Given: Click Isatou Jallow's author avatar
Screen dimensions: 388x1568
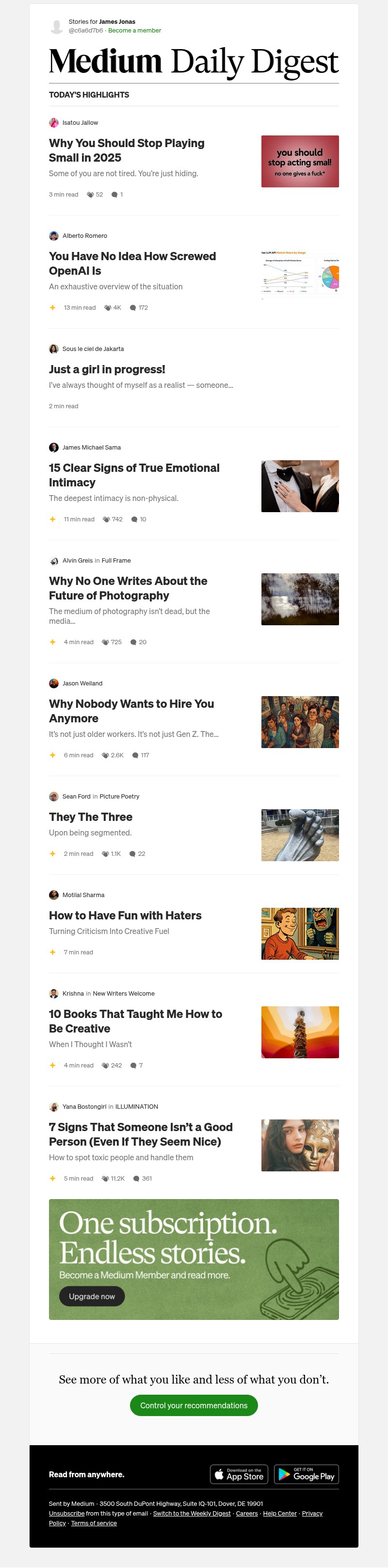Looking at the screenshot, I should [53, 122].
